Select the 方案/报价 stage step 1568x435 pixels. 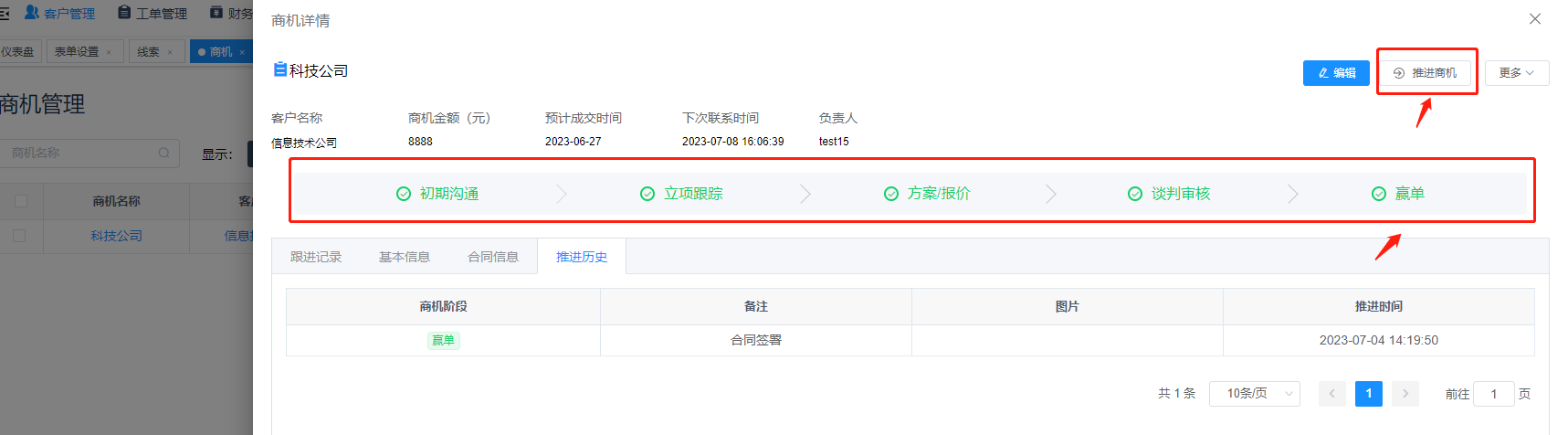pos(927,194)
